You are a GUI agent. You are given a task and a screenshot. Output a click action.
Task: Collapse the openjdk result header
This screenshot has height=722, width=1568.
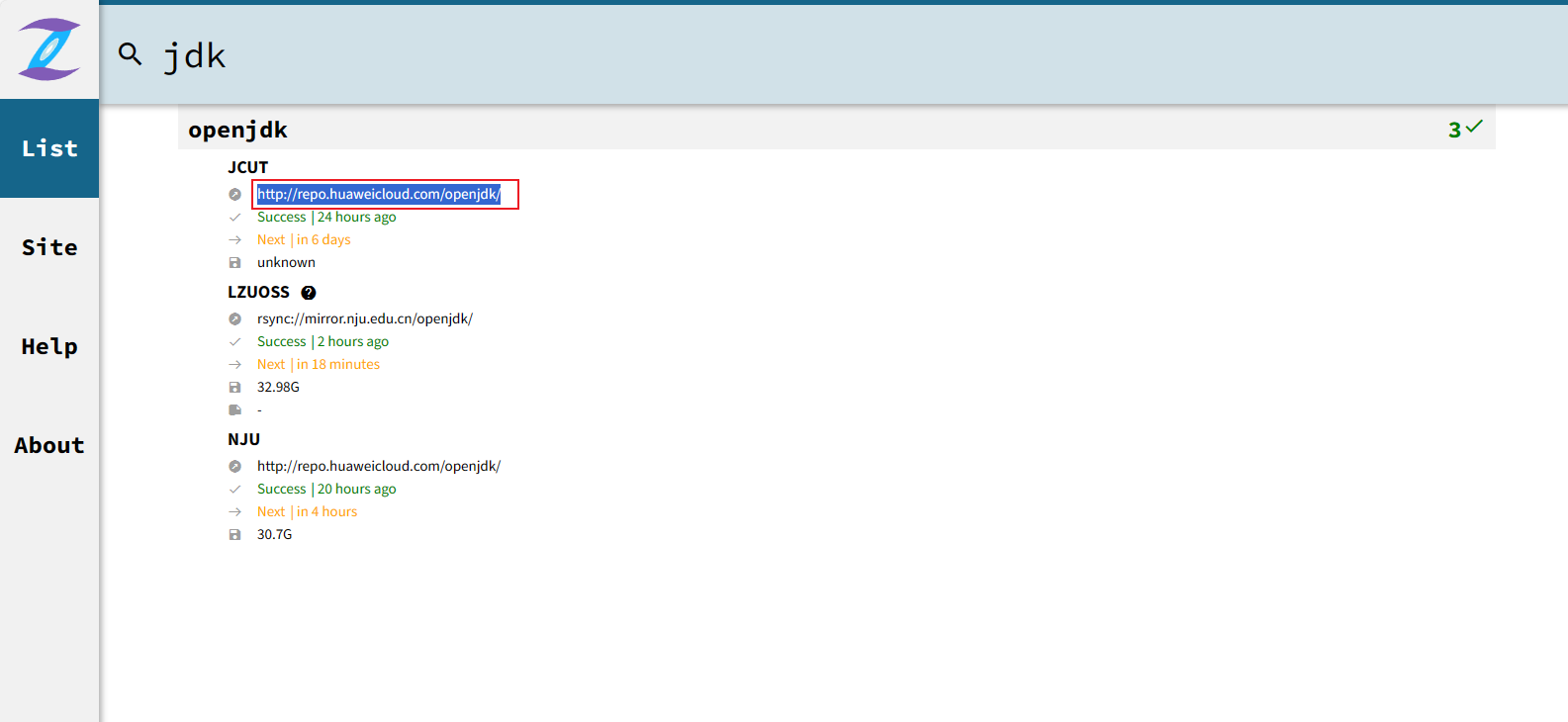click(x=237, y=130)
